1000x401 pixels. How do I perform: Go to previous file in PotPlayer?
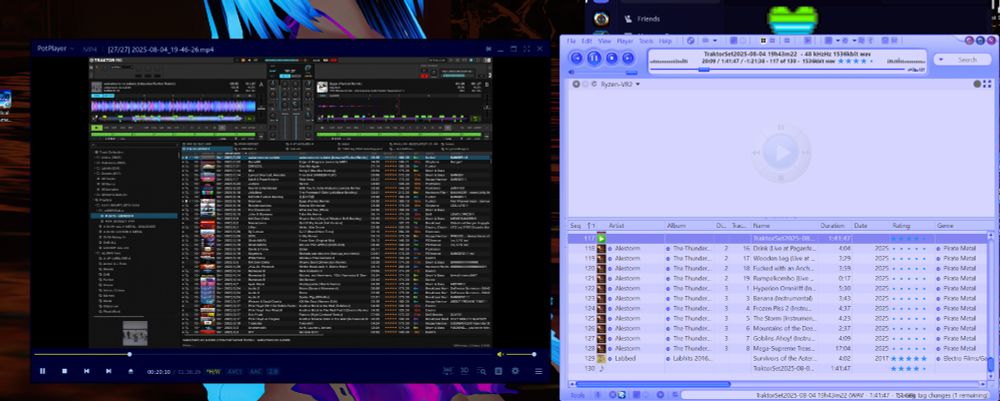click(x=87, y=371)
